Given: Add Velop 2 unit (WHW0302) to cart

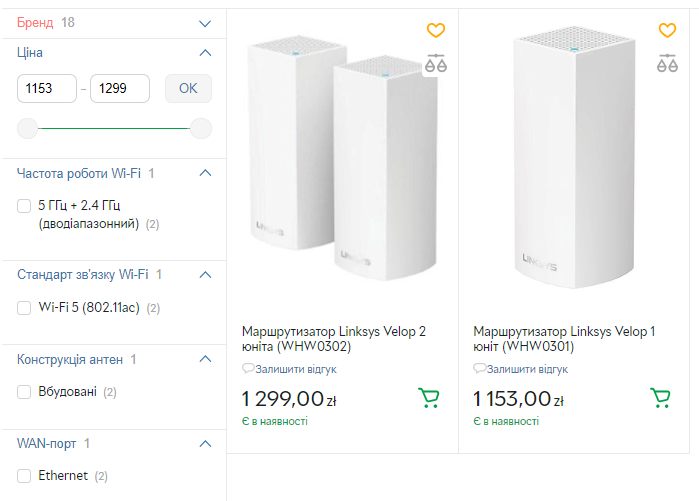Looking at the screenshot, I should (429, 398).
